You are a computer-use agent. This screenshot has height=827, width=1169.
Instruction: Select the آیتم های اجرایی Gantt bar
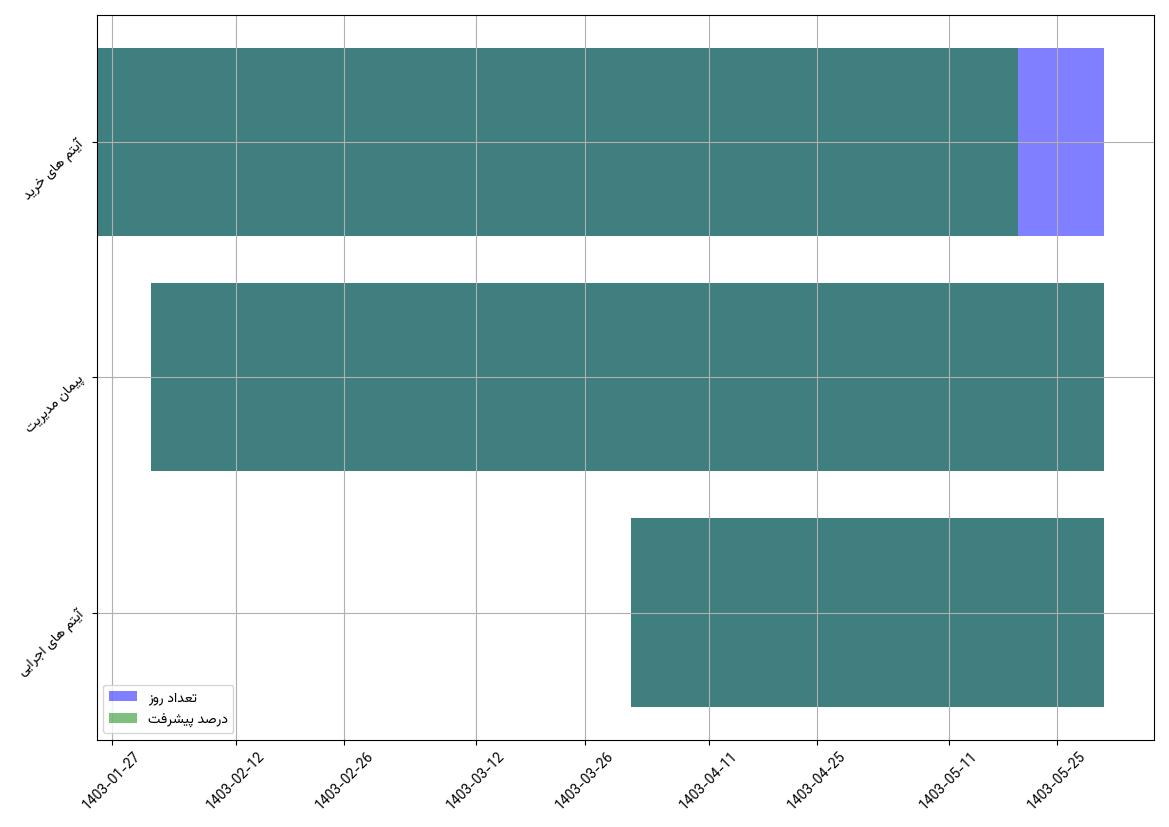867,612
